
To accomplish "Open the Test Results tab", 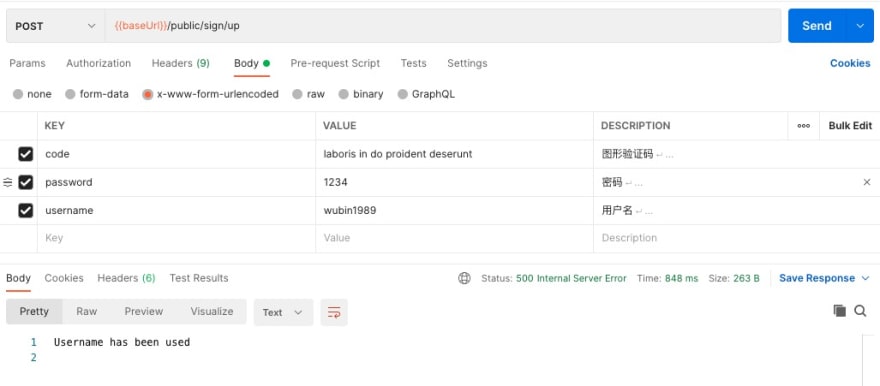I will point(199,278).
